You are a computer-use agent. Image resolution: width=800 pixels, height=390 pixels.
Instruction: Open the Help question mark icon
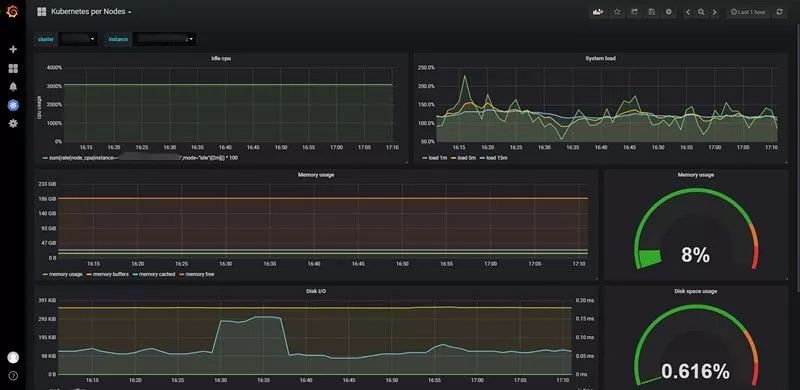[13, 375]
